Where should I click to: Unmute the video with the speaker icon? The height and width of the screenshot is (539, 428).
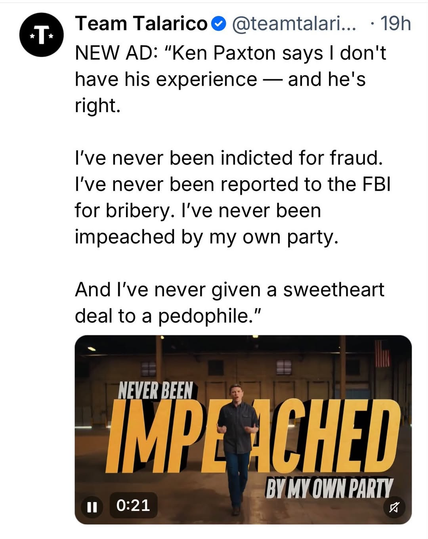(x=394, y=507)
